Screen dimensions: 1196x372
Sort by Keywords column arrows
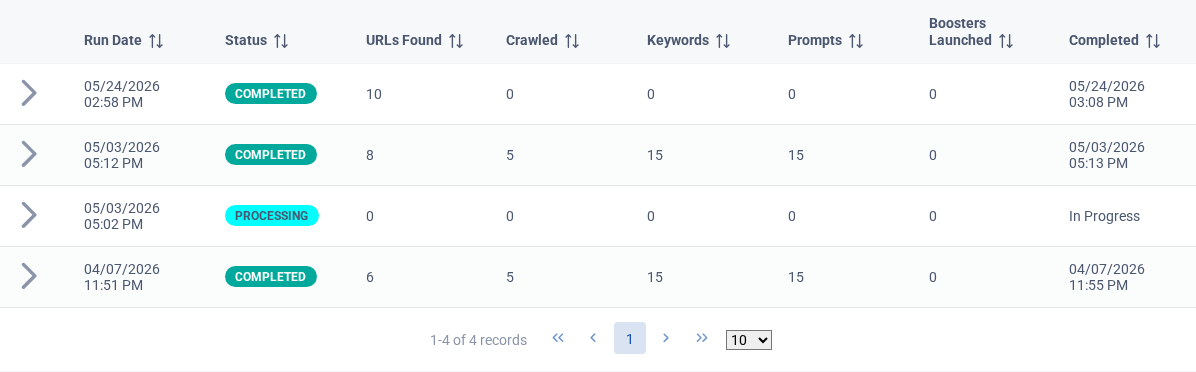722,41
